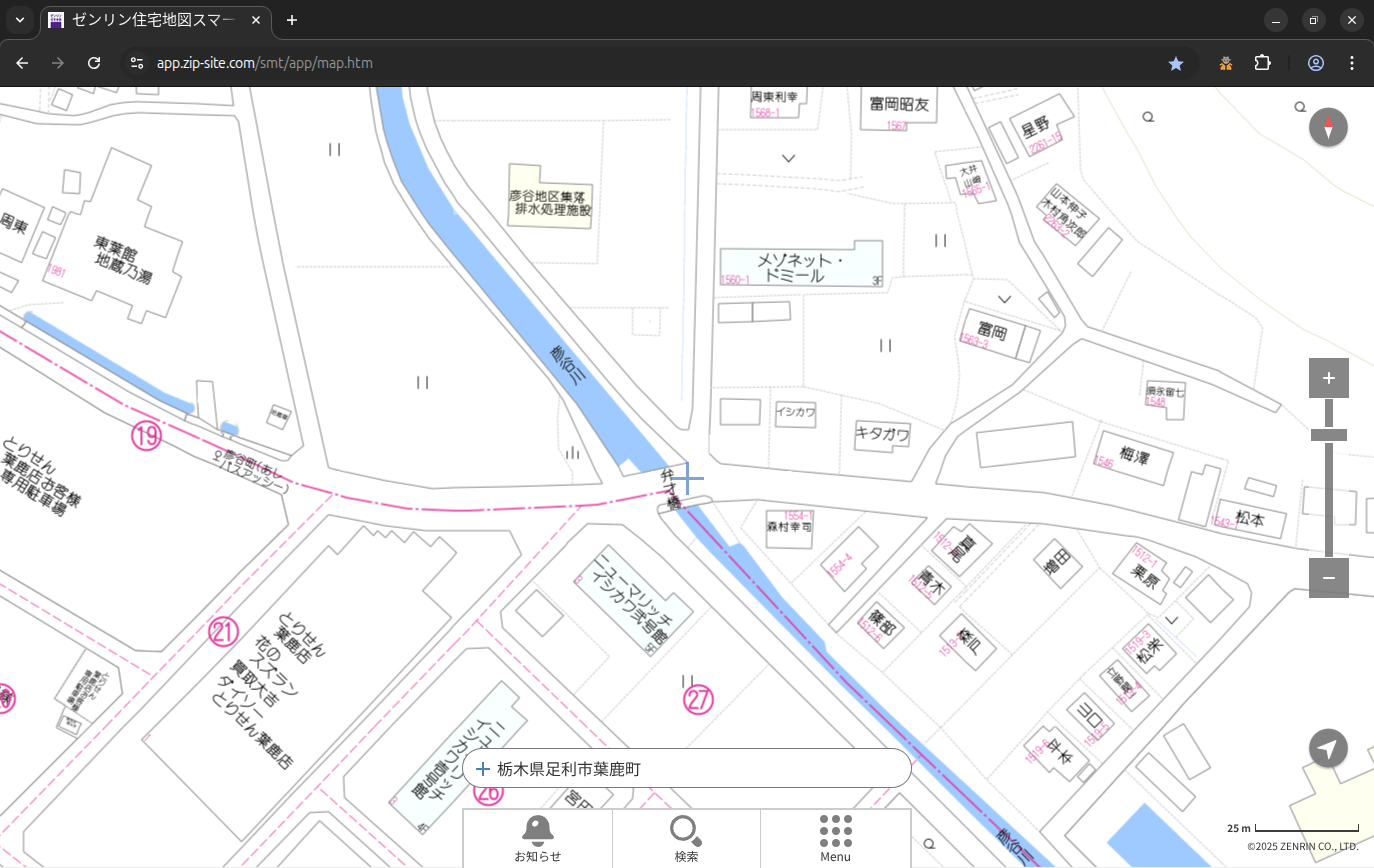Click the 増田 residence label

(x=1058, y=560)
